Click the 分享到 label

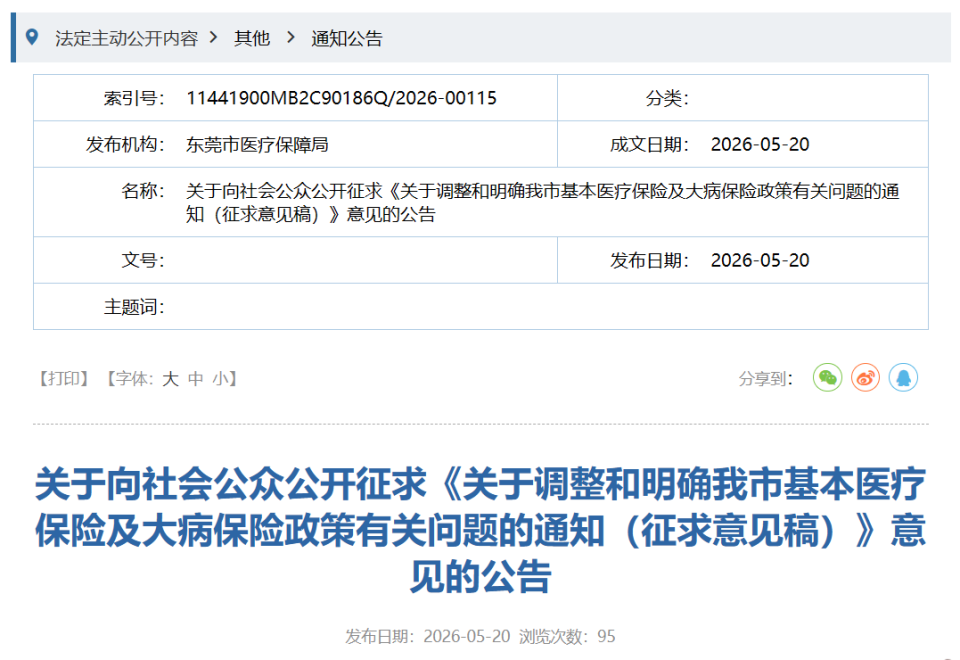[x=766, y=379]
